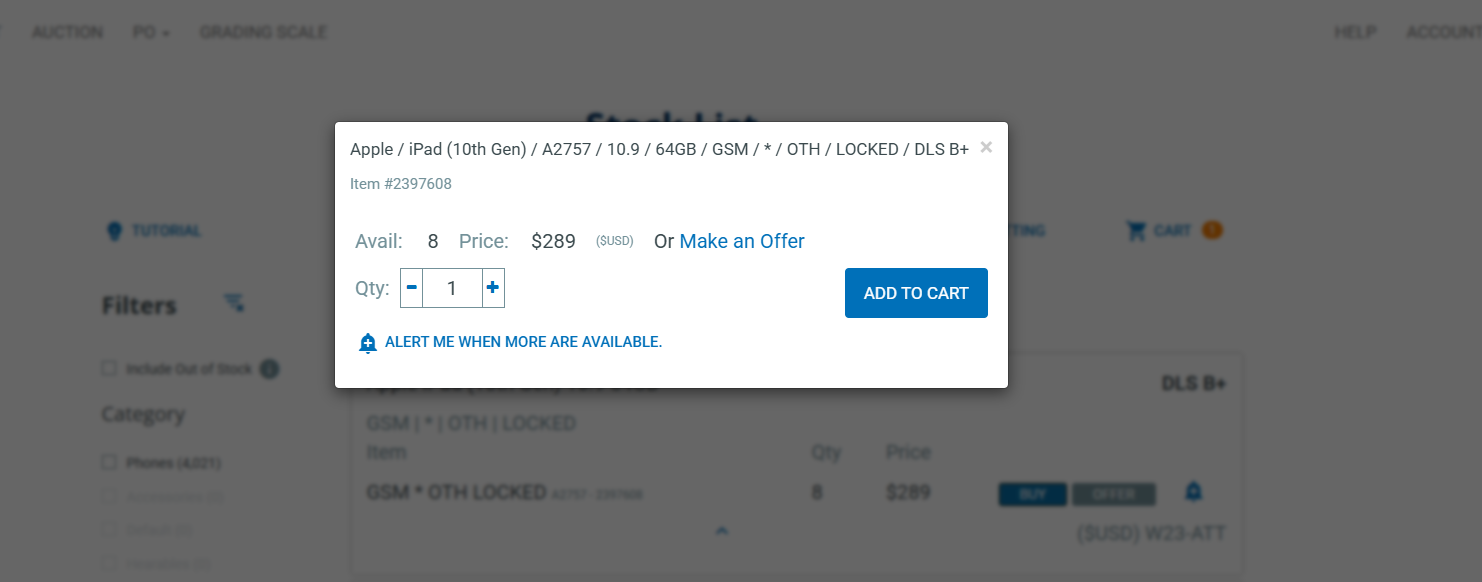The height and width of the screenshot is (582, 1482).
Task: Open the PO dropdown menu
Action: point(150,31)
